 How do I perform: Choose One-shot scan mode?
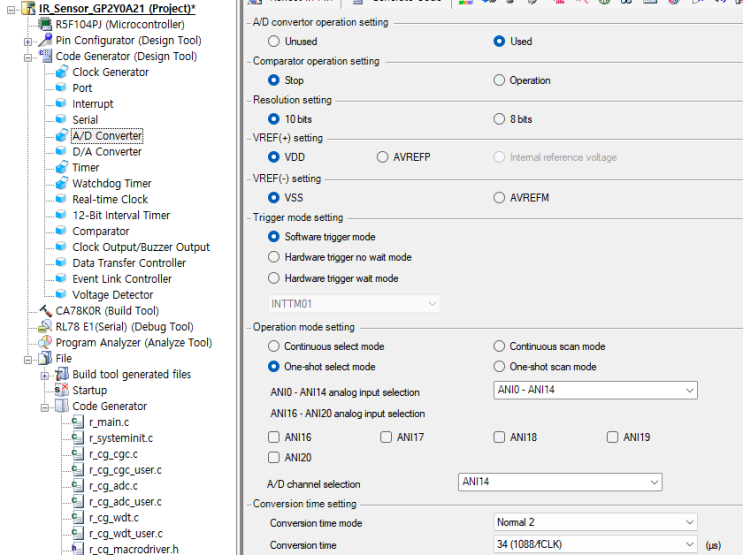(x=499, y=366)
